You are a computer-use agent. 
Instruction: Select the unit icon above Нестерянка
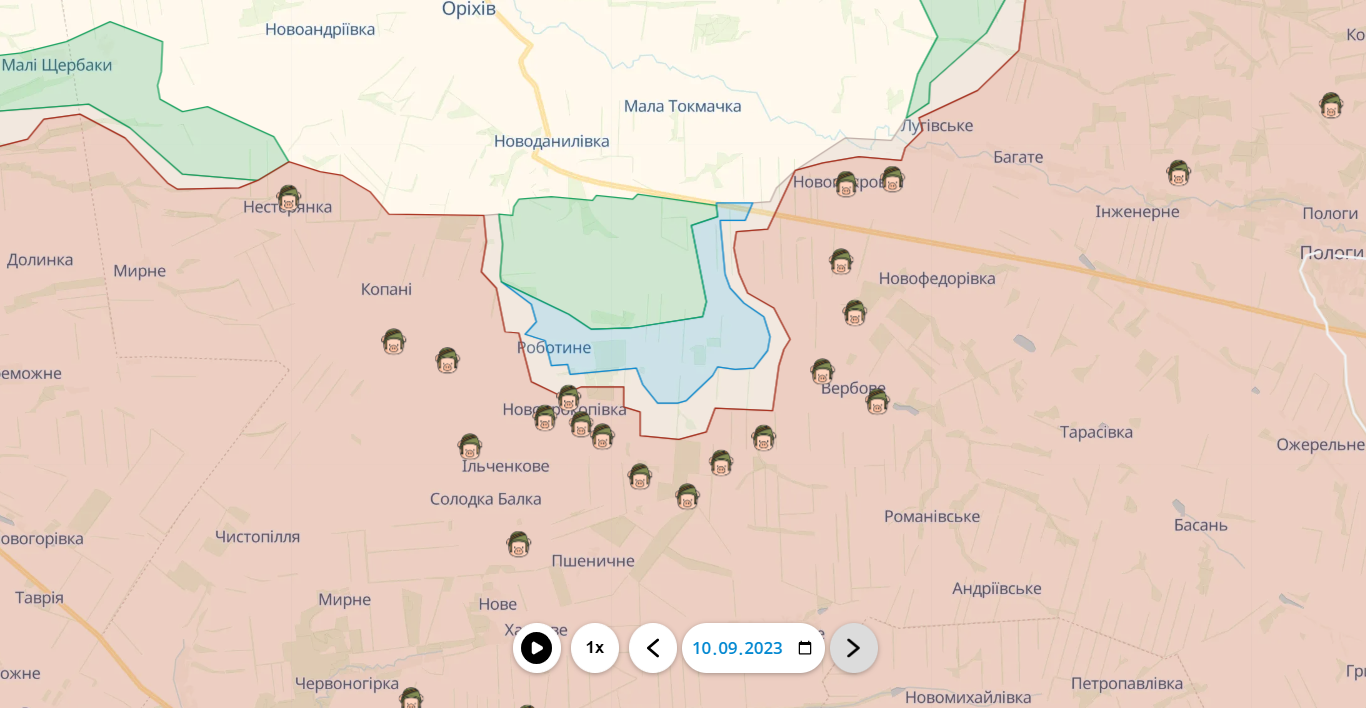289,198
